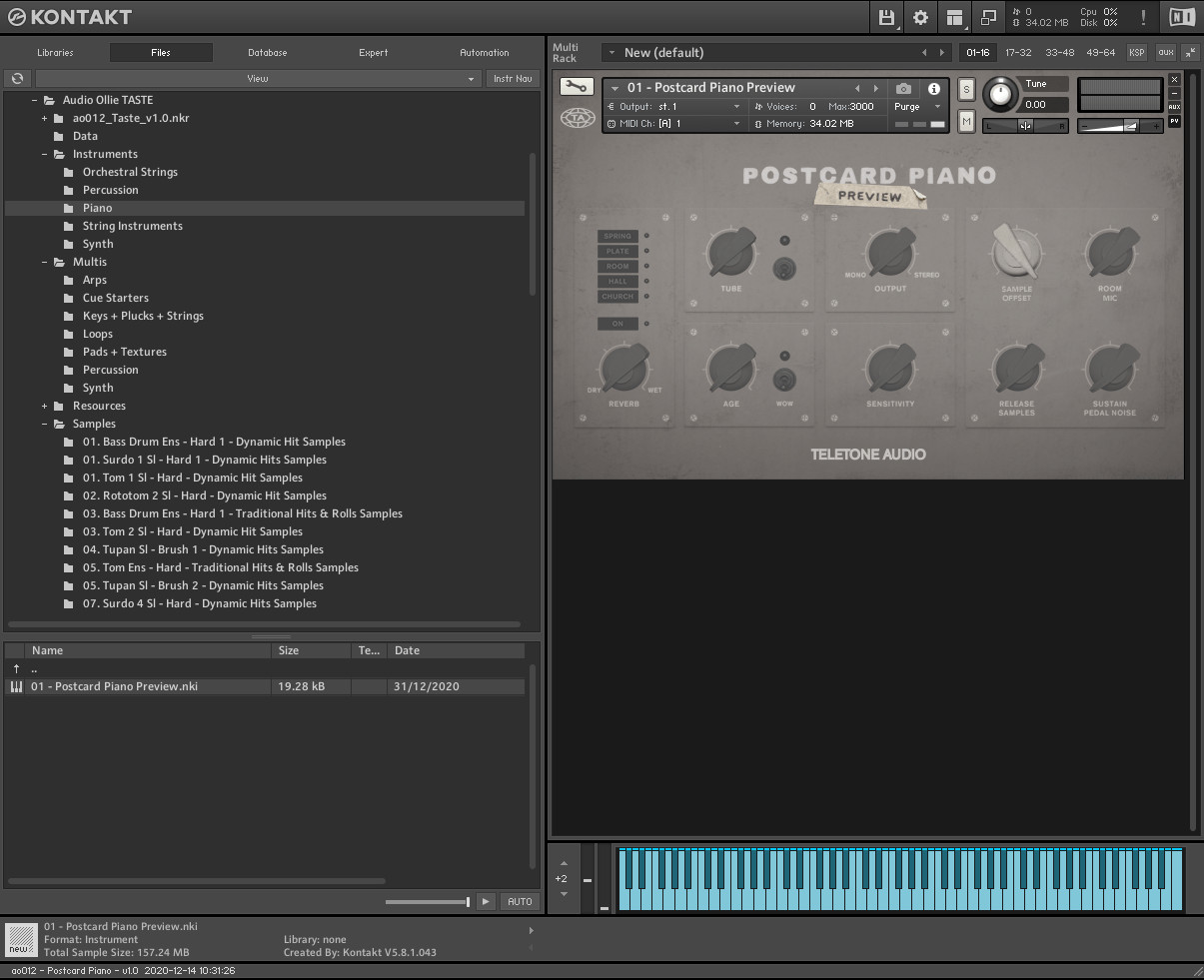The width and height of the screenshot is (1204, 980).
Task: Open snapshot camera view
Action: [903, 89]
